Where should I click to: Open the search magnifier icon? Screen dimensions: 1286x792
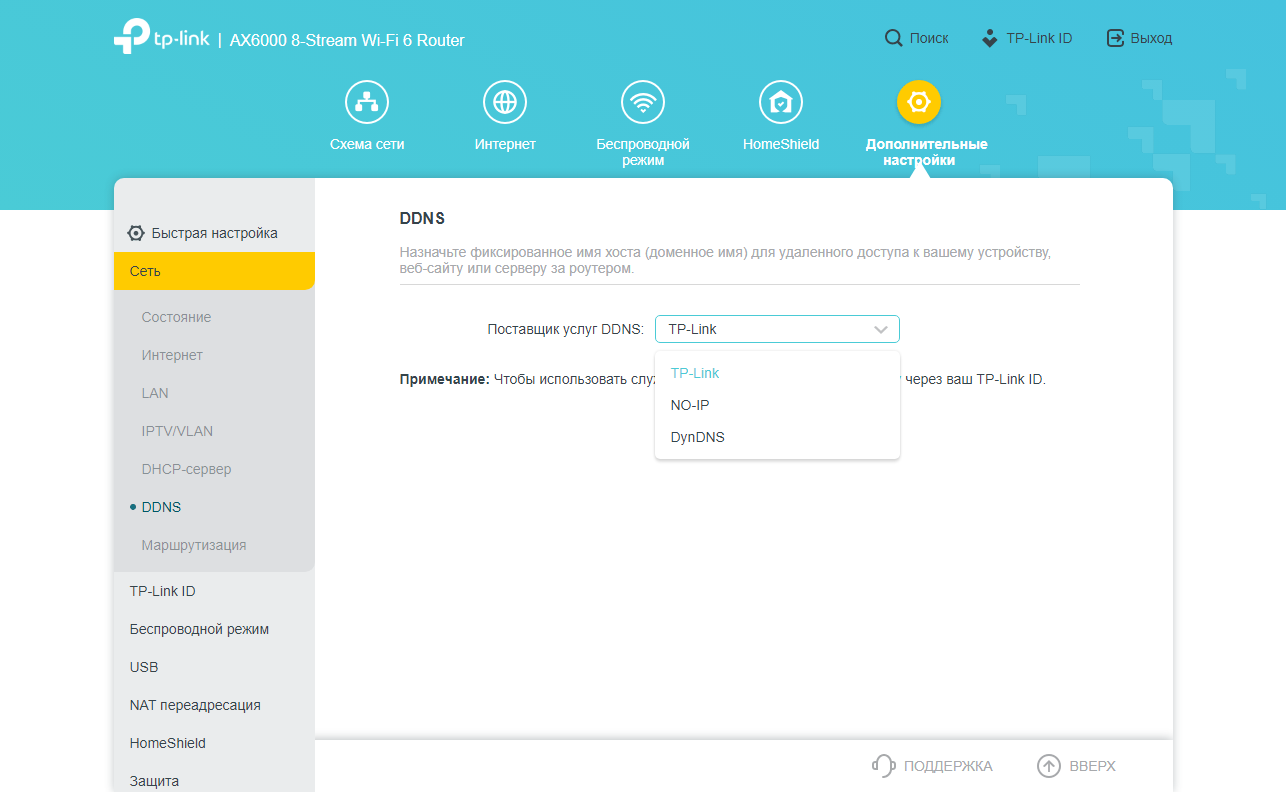tap(893, 38)
